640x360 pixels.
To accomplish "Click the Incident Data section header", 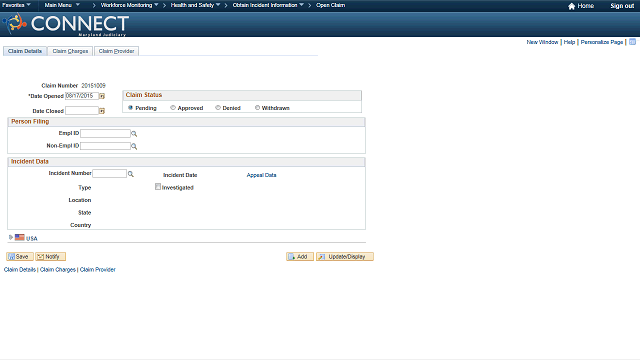I will coord(186,162).
